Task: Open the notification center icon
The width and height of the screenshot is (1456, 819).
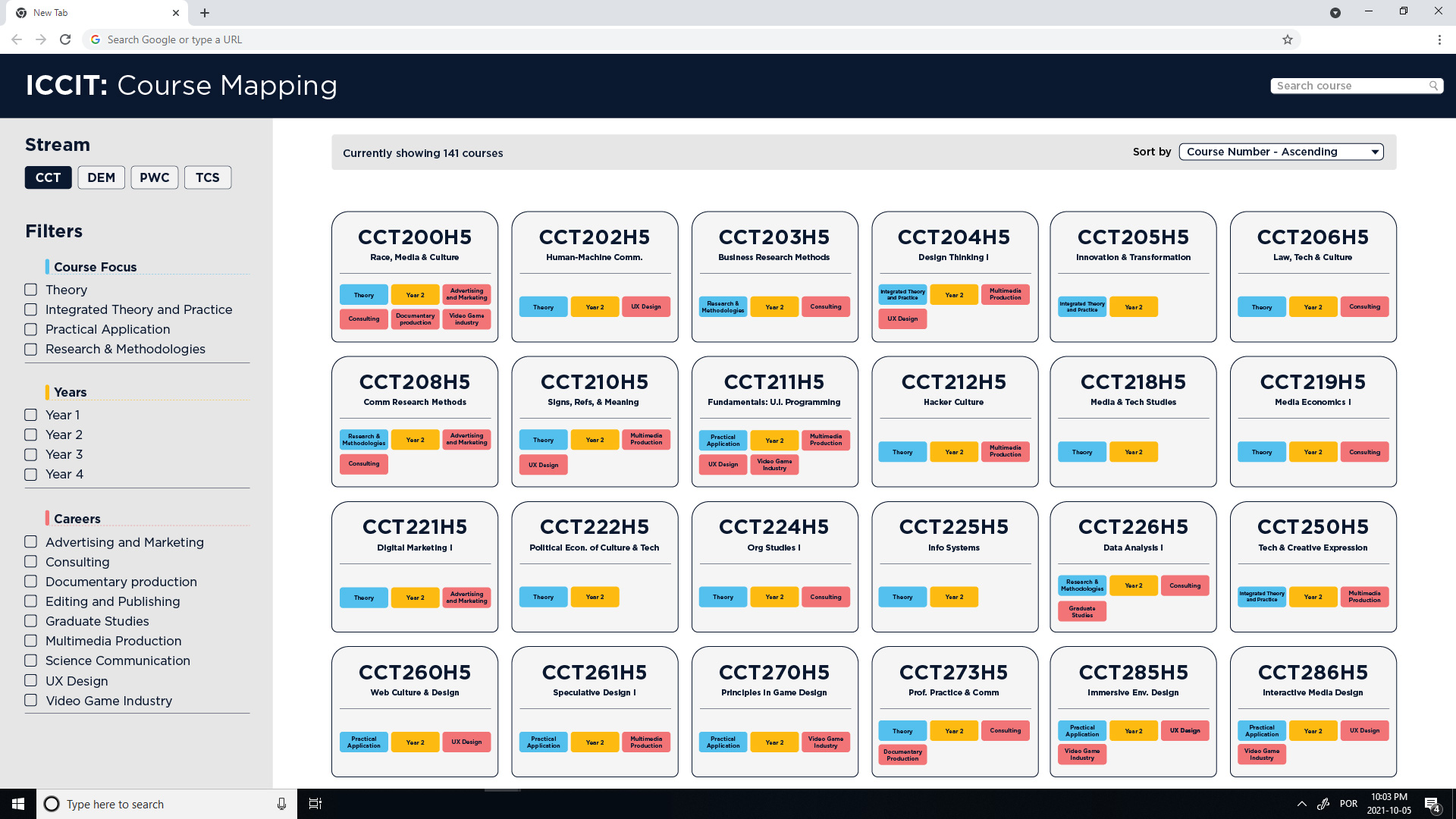Action: [1431, 804]
